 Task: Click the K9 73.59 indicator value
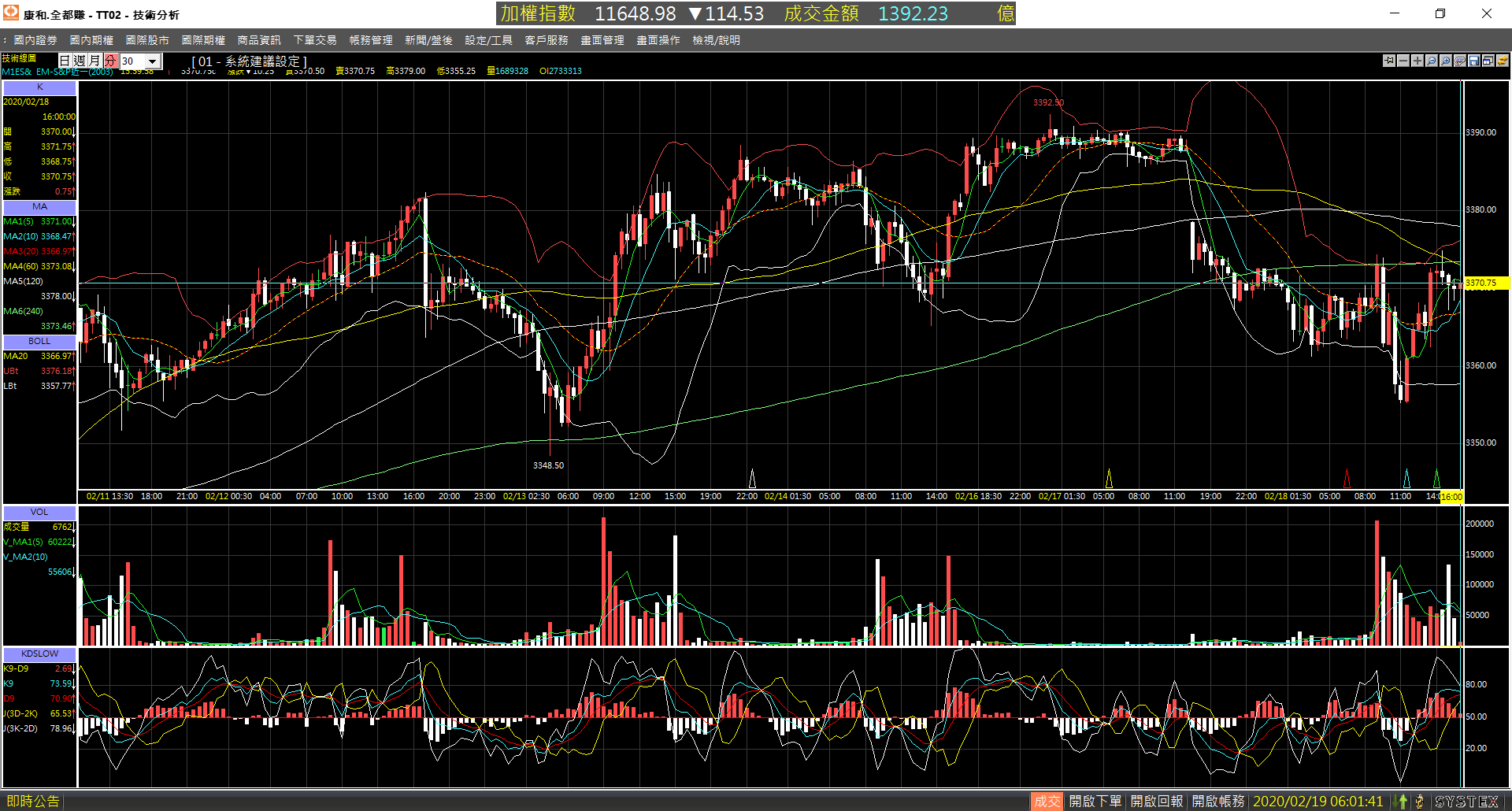coord(39,684)
